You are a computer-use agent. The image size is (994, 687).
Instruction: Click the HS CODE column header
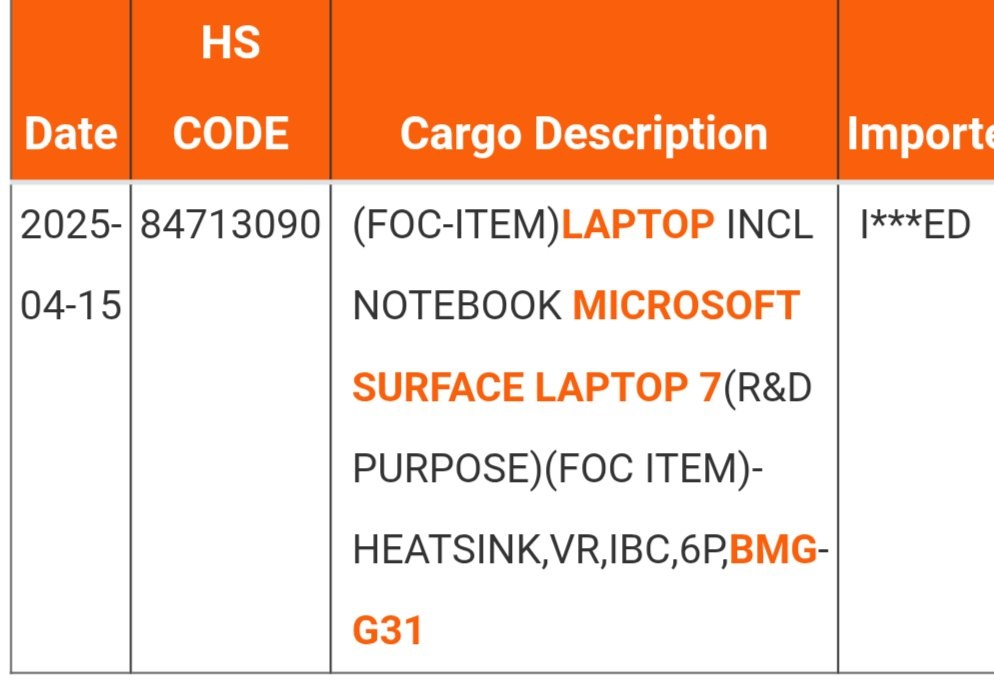[x=230, y=90]
